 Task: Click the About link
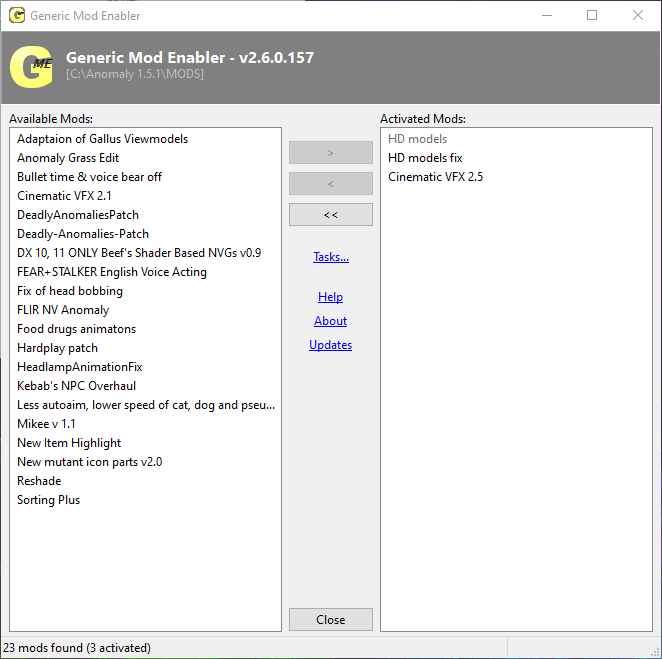pyautogui.click(x=330, y=321)
